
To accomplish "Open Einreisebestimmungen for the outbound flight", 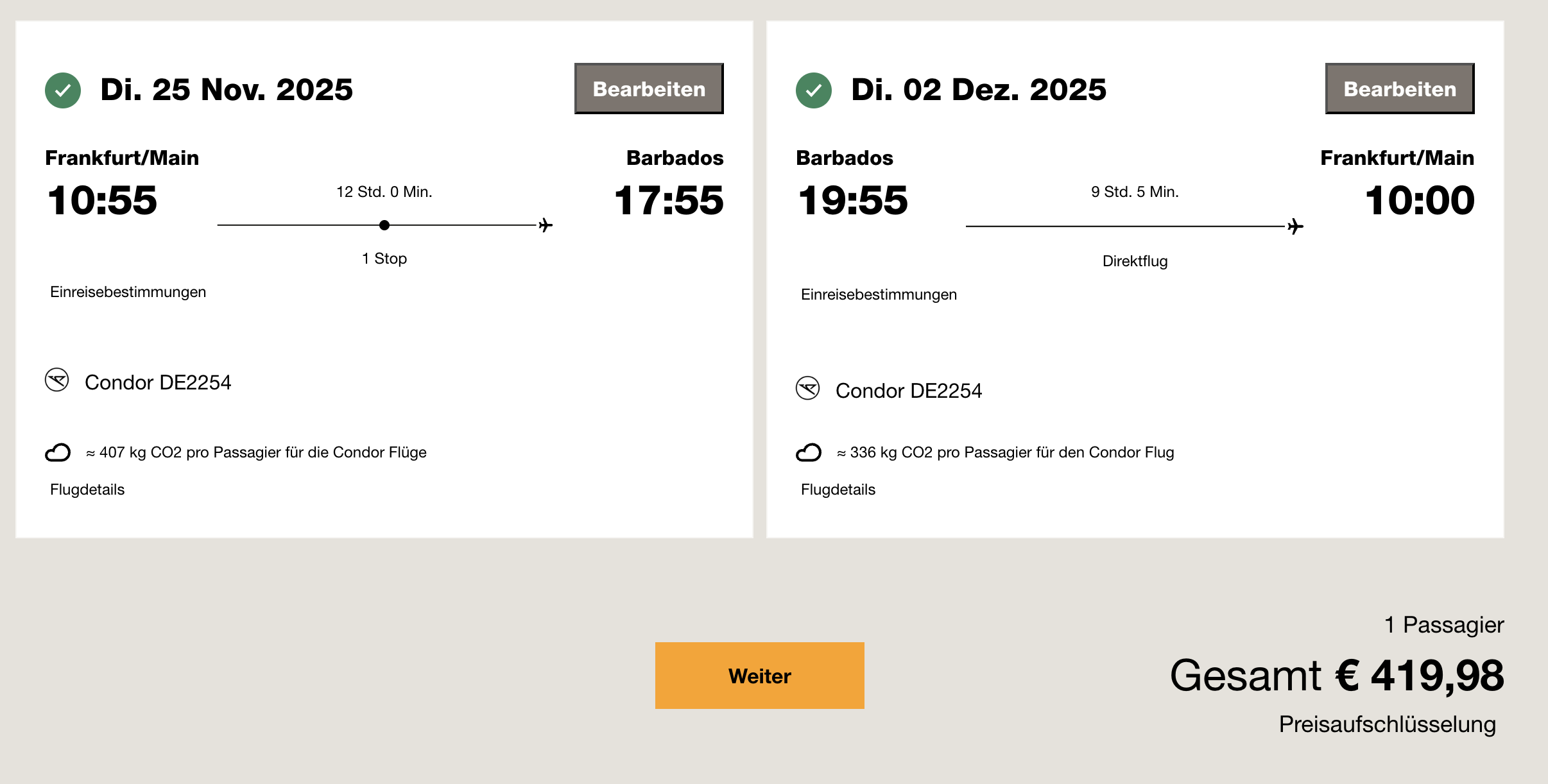I will click(x=128, y=292).
